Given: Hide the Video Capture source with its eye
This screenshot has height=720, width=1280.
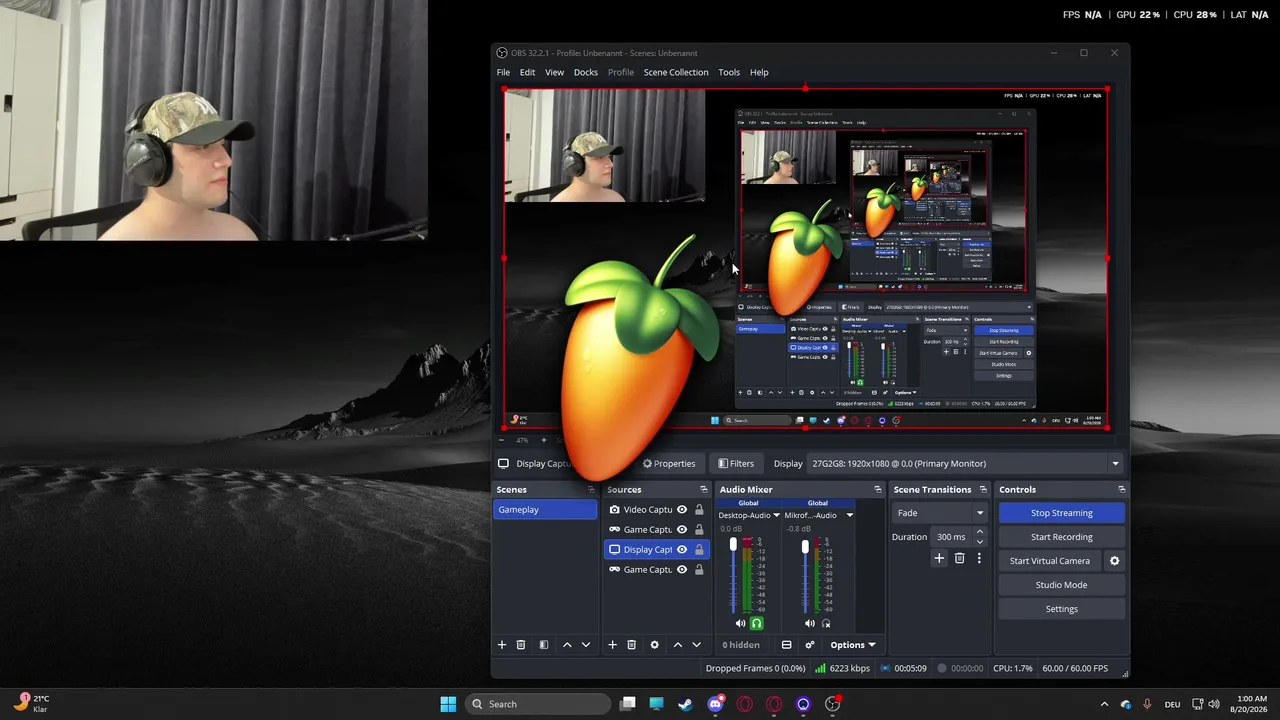Looking at the screenshot, I should pos(682,510).
